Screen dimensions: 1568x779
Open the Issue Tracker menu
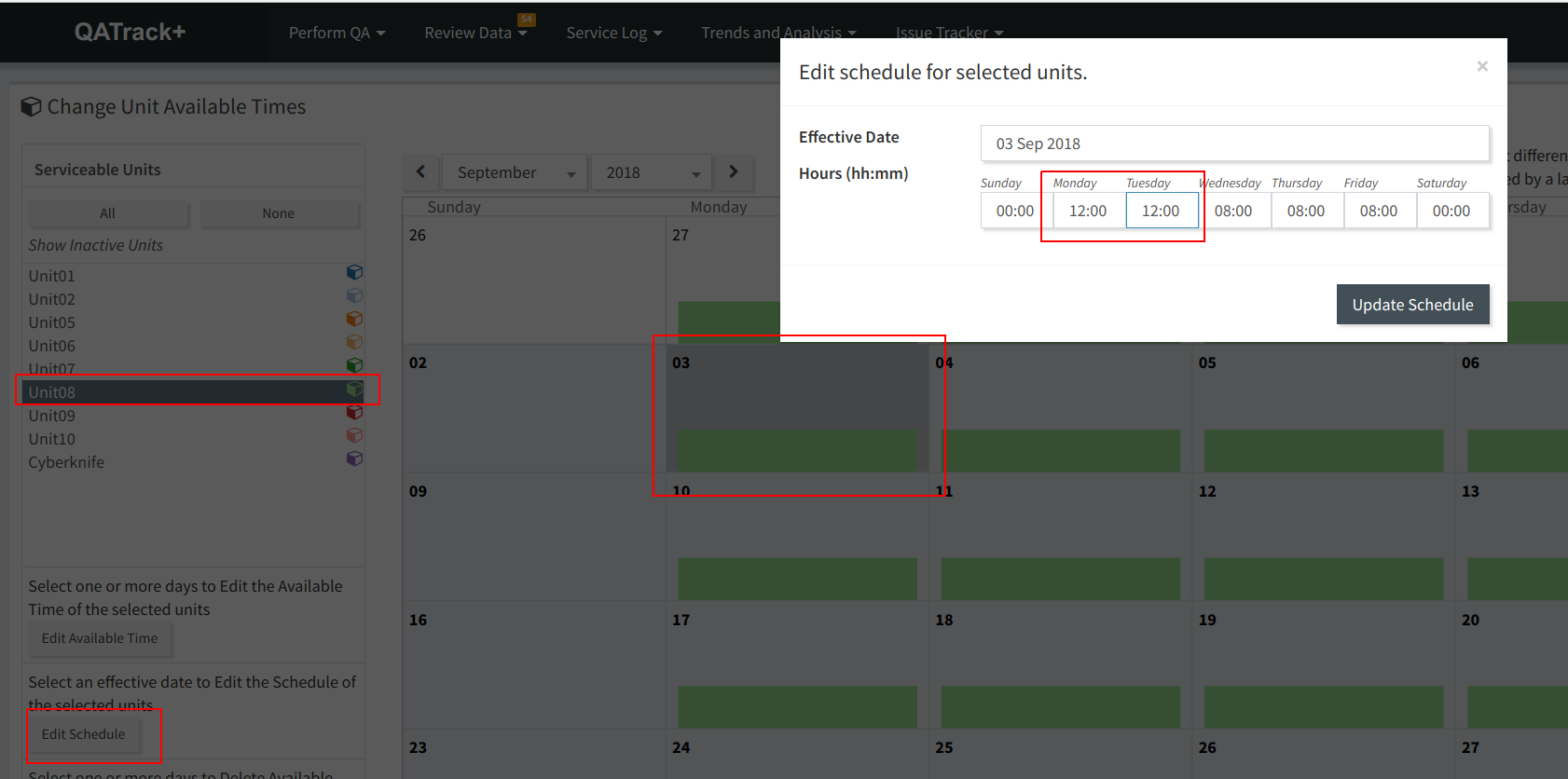tap(949, 33)
